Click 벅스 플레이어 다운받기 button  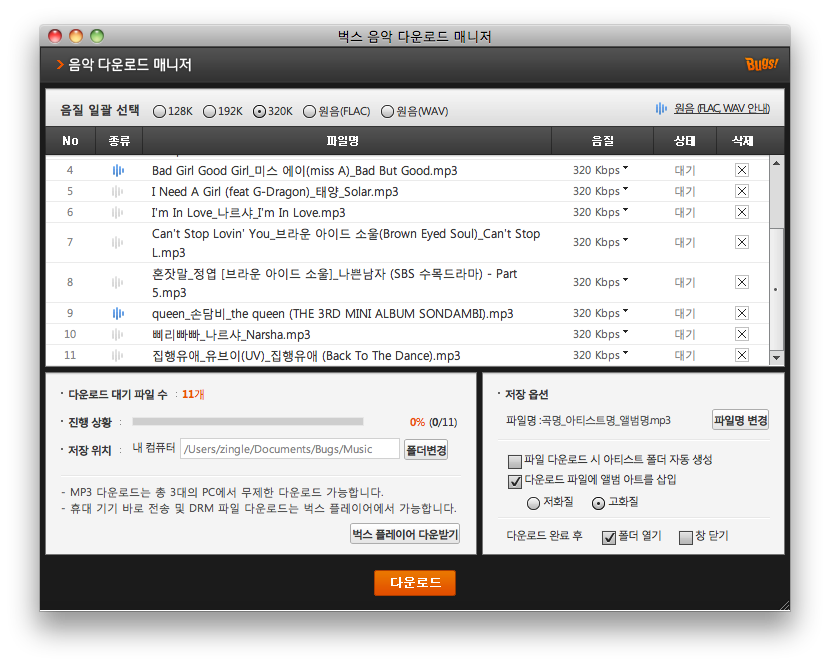point(405,534)
